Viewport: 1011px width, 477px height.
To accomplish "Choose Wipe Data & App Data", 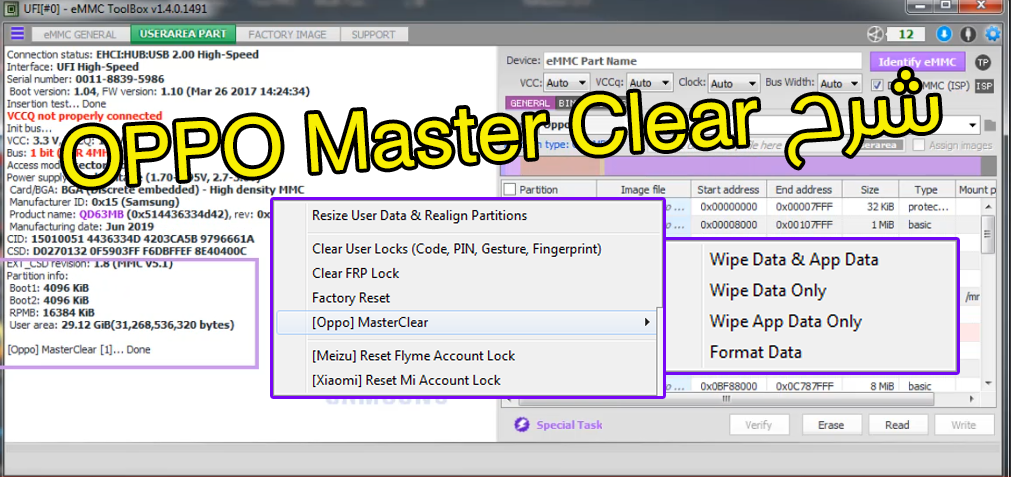I will point(794,260).
